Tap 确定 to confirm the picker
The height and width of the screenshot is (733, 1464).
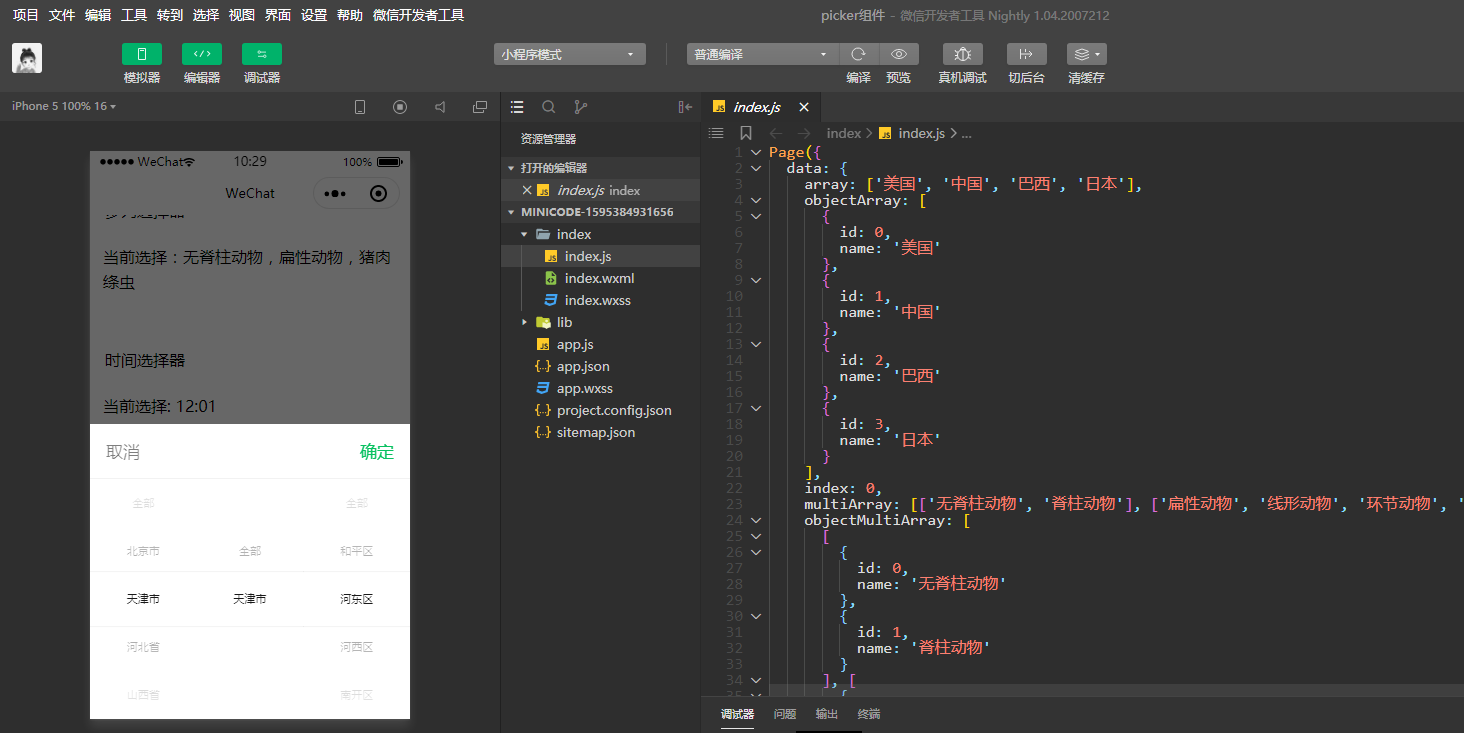point(377,452)
